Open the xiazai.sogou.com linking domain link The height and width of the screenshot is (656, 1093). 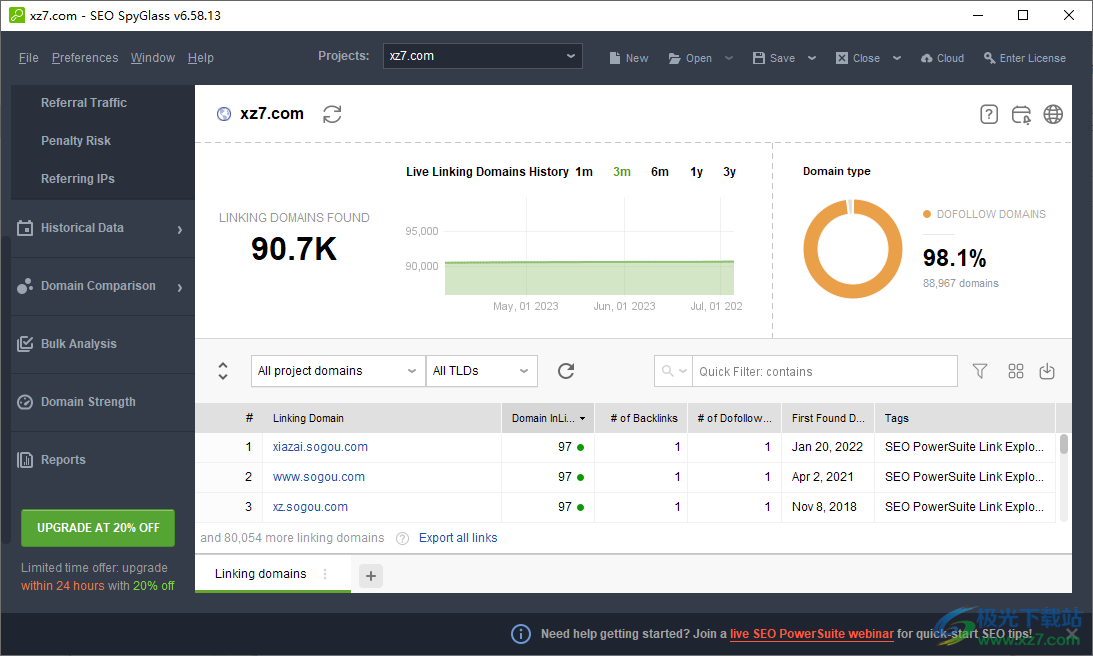pos(320,447)
